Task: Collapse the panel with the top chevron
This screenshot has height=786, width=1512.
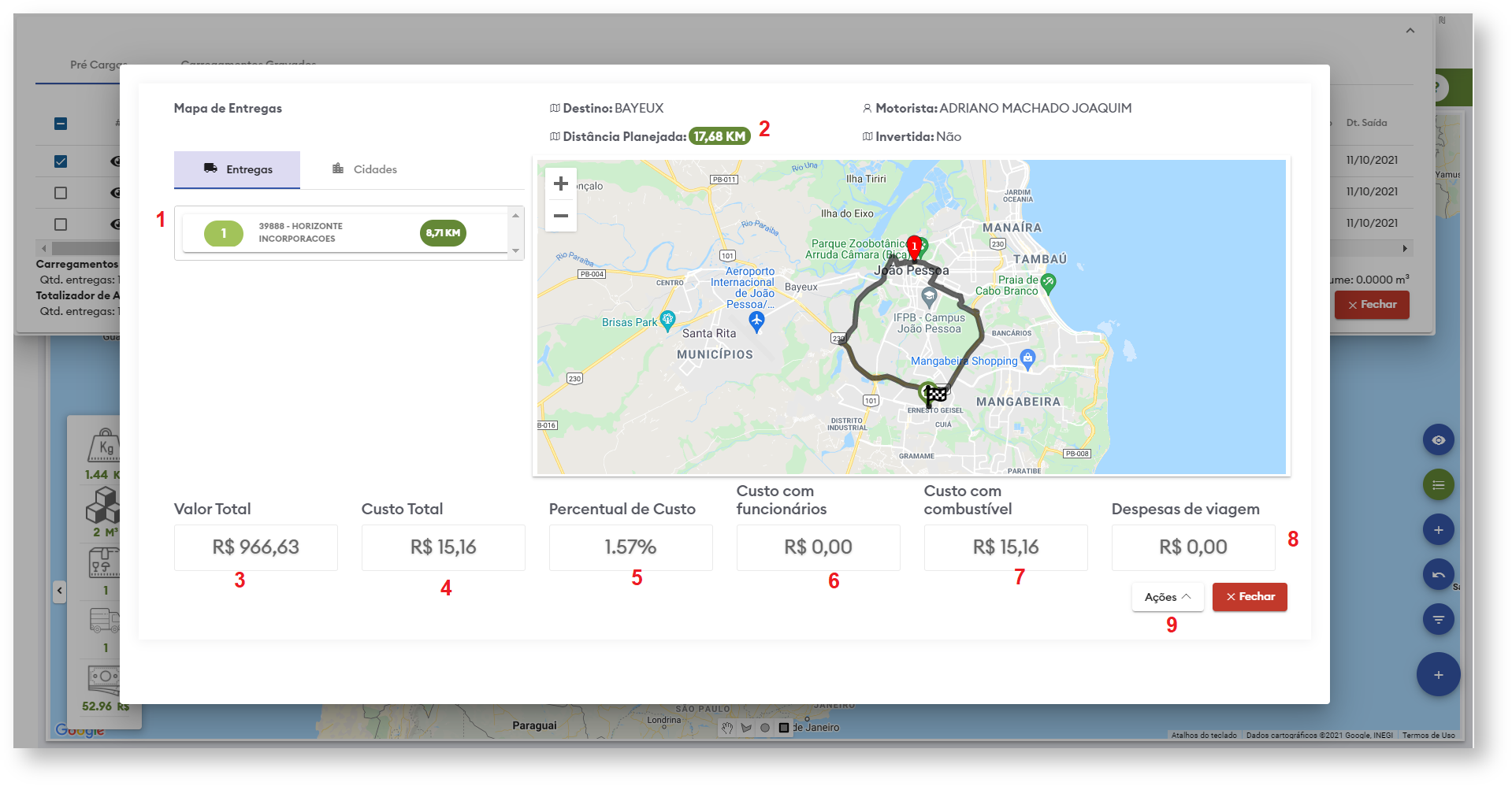Action: (1410, 31)
